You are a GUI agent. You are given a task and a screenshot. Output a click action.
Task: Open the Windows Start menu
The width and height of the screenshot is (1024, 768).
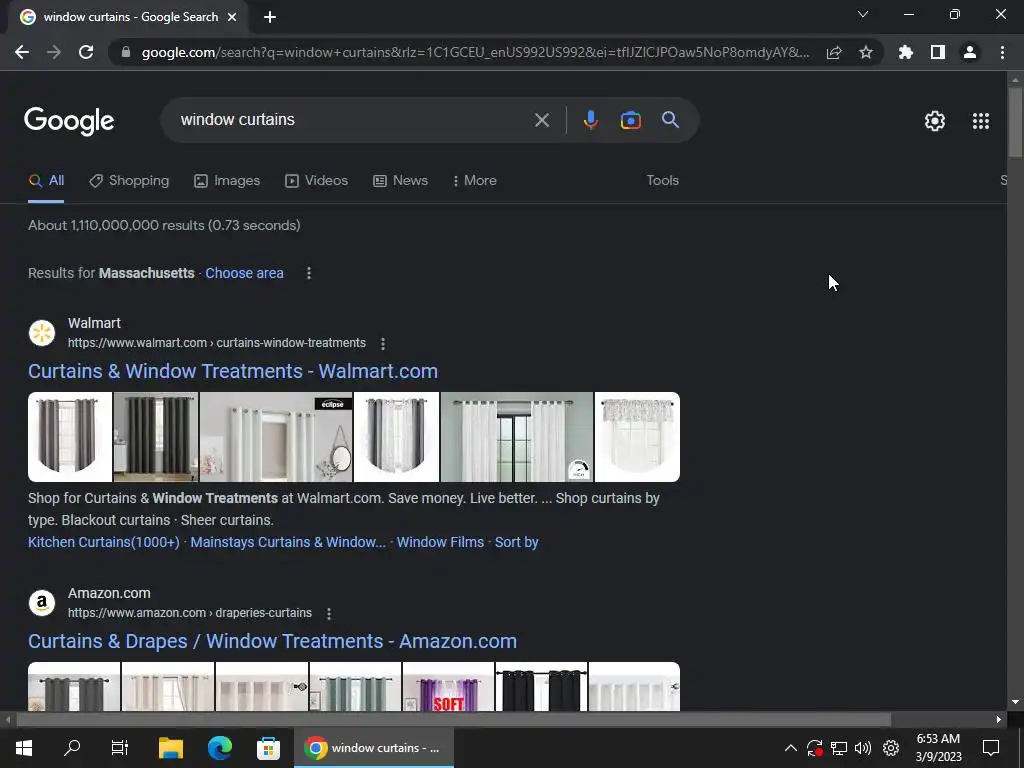24,748
